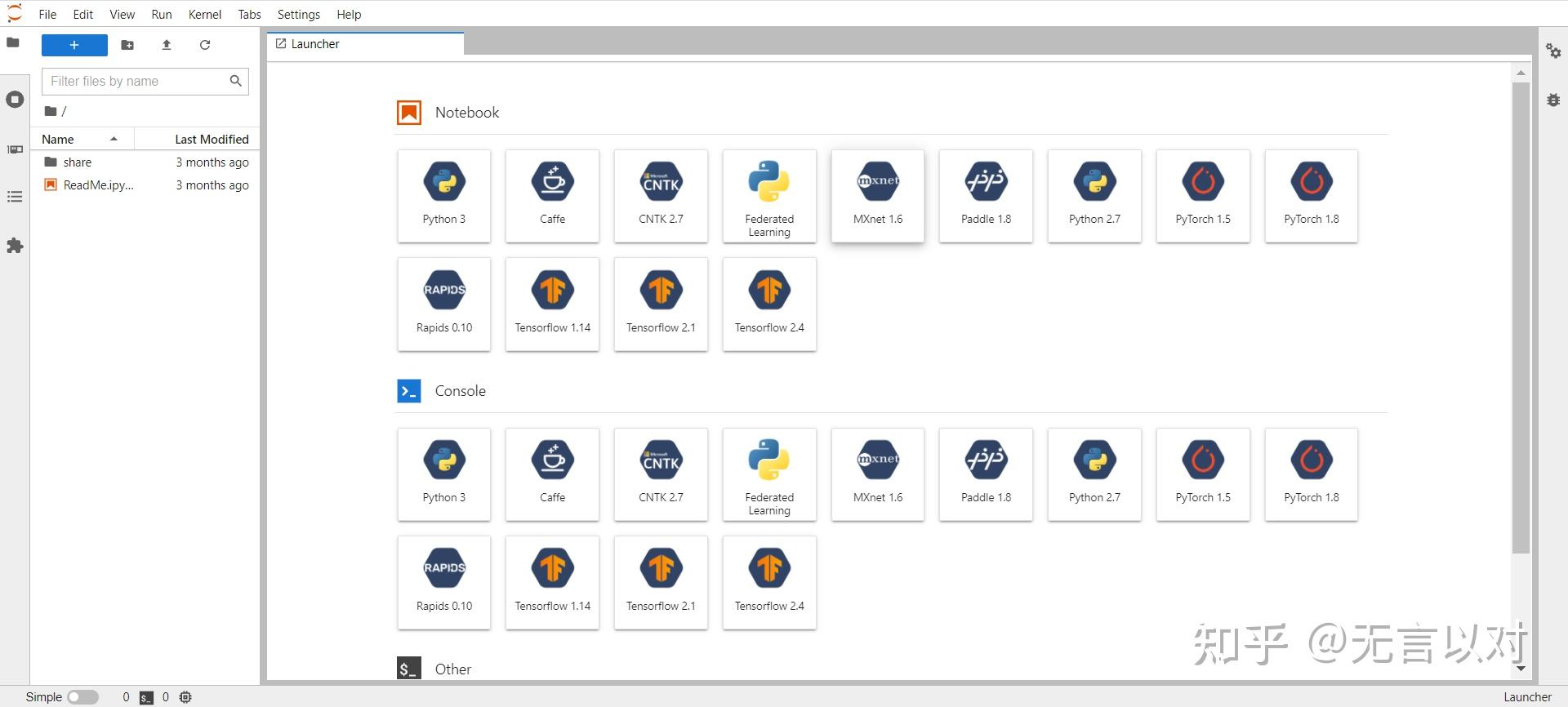The width and height of the screenshot is (1568, 707).
Task: Launch a PyTorch 1.5 notebook
Action: (1203, 196)
